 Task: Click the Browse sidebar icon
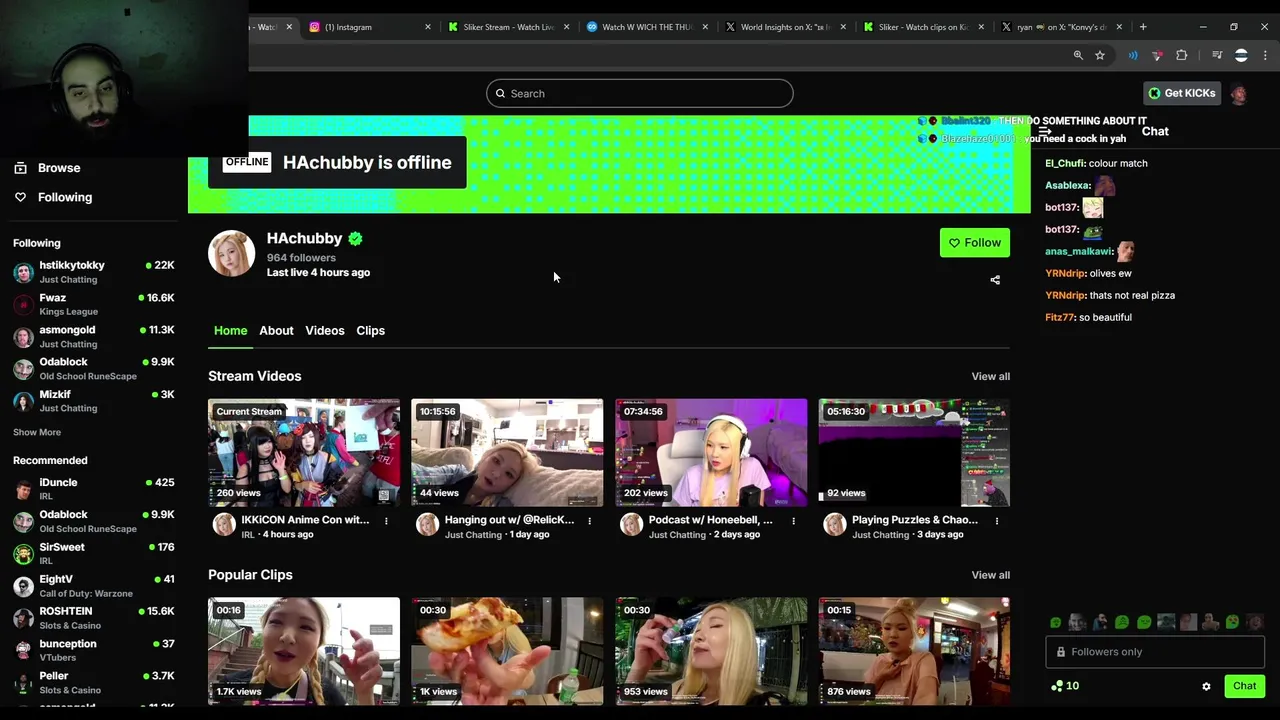pos(20,168)
